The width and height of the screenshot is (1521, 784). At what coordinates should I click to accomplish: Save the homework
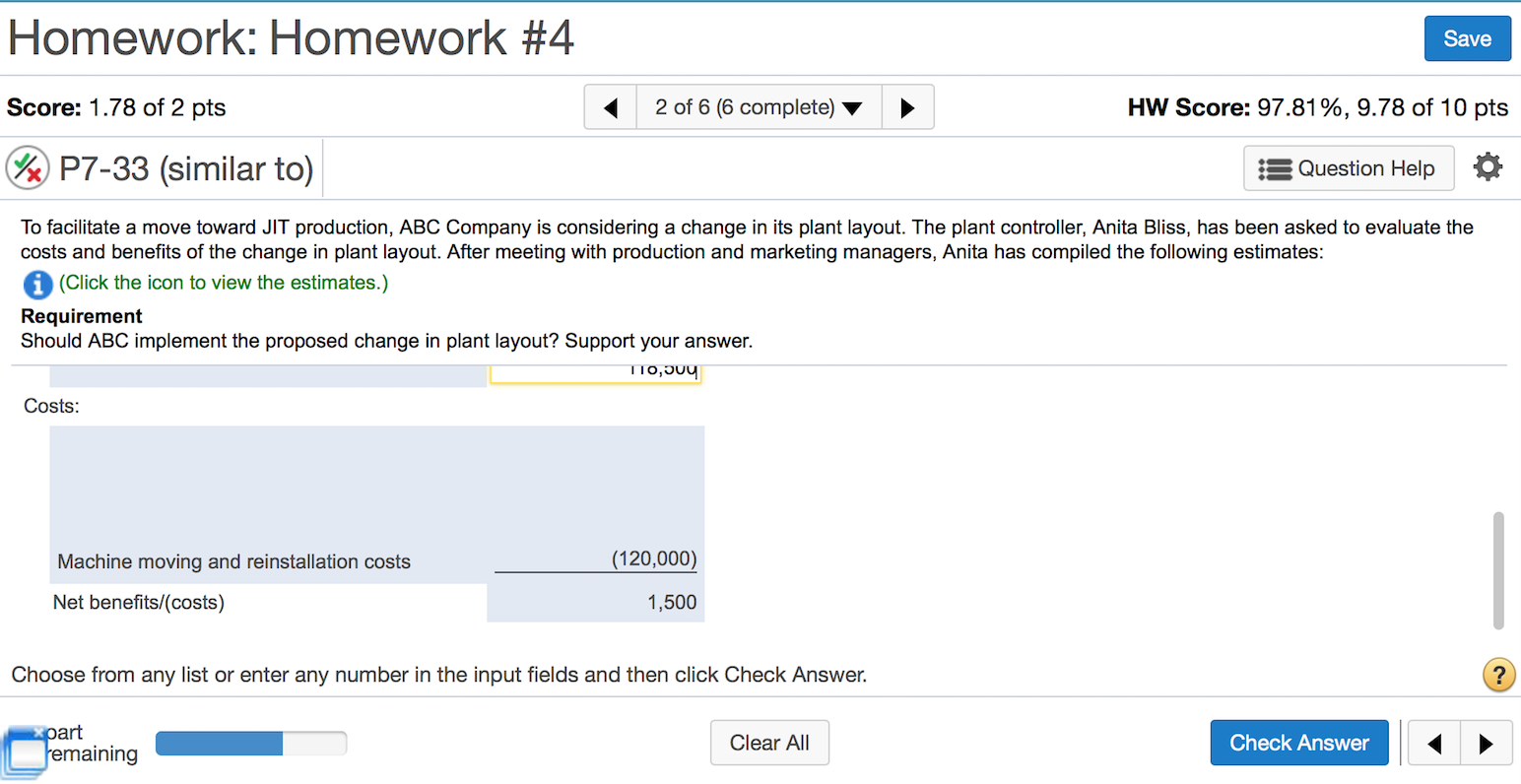click(x=1467, y=38)
